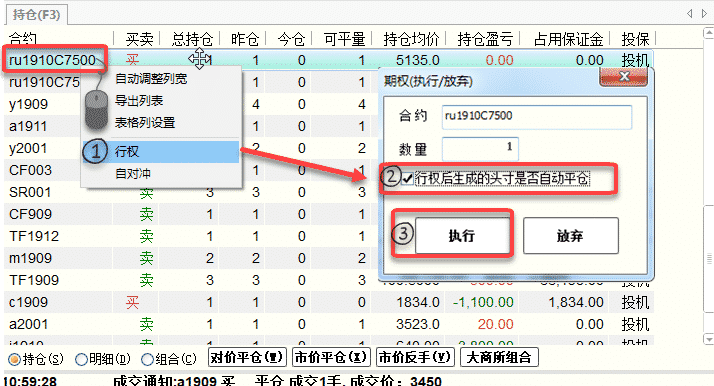
Task: Select the 明细(D) radio button
Action: (81, 359)
